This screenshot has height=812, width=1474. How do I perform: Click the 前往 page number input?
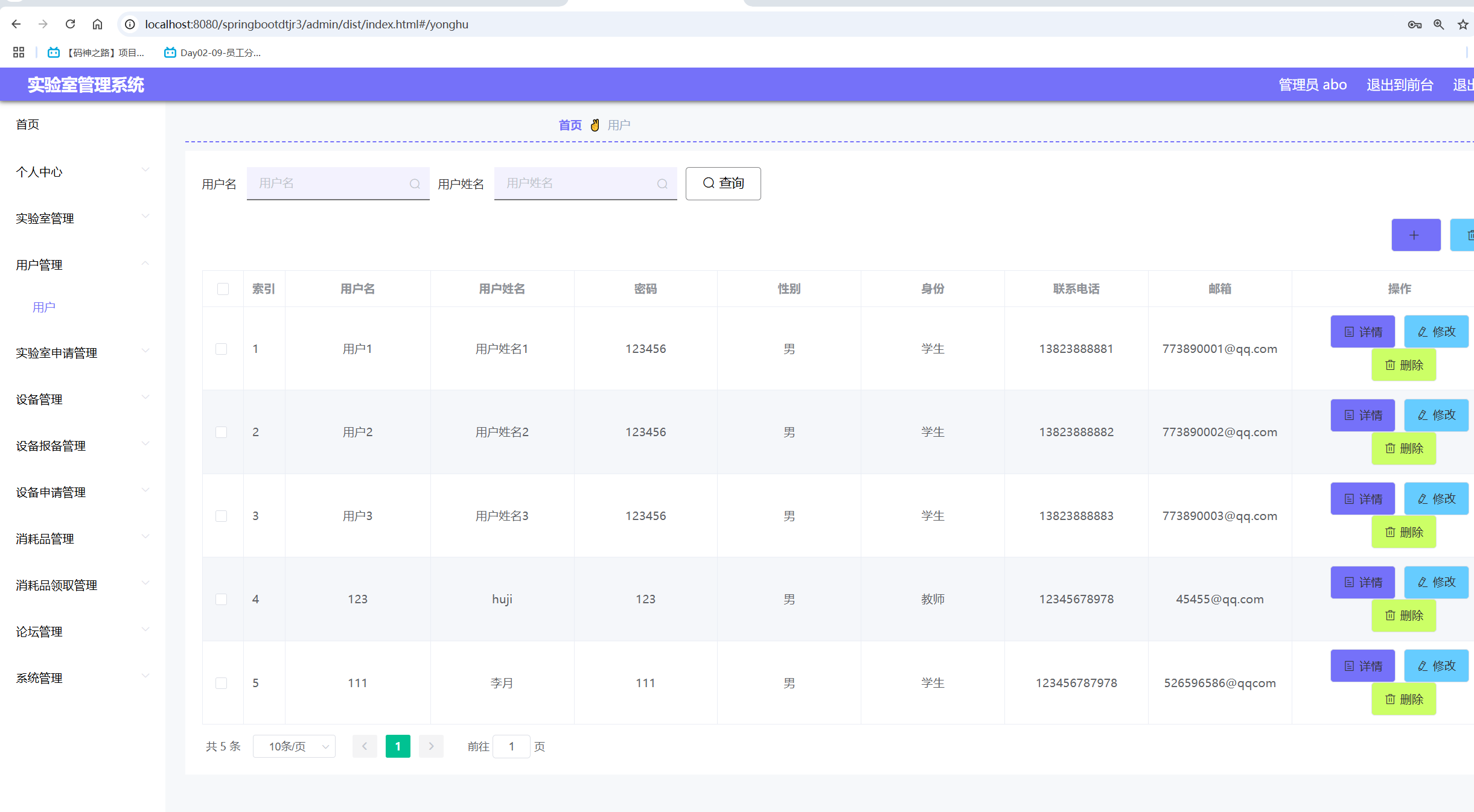tap(511, 746)
